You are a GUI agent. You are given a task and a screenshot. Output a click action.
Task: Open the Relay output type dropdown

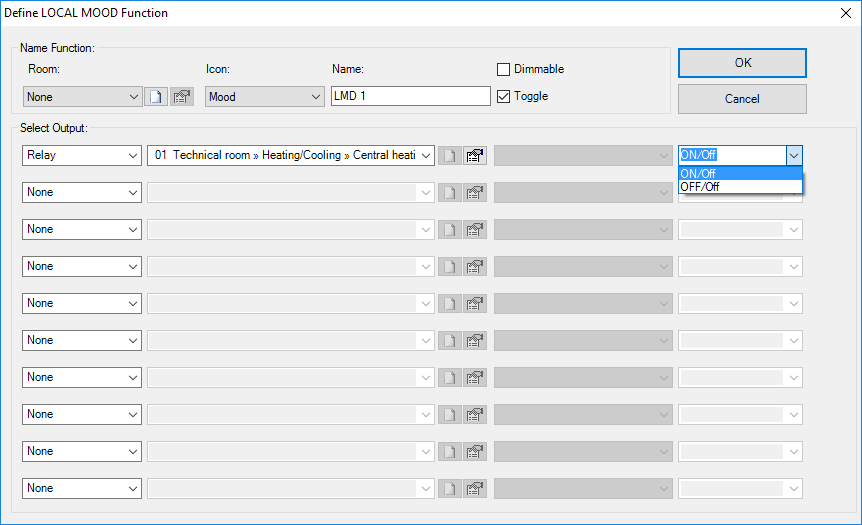pyautogui.click(x=83, y=156)
